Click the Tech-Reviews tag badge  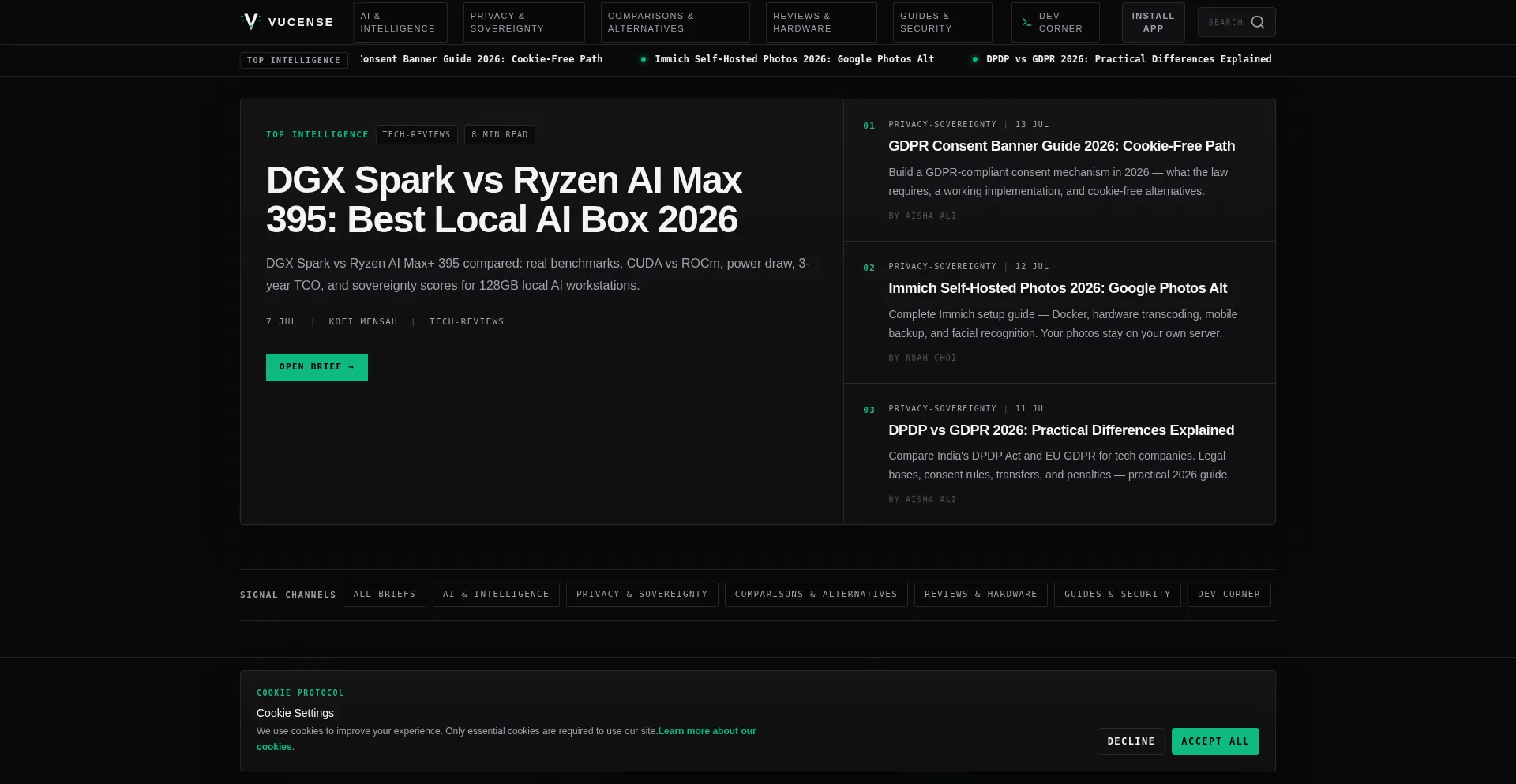[416, 135]
